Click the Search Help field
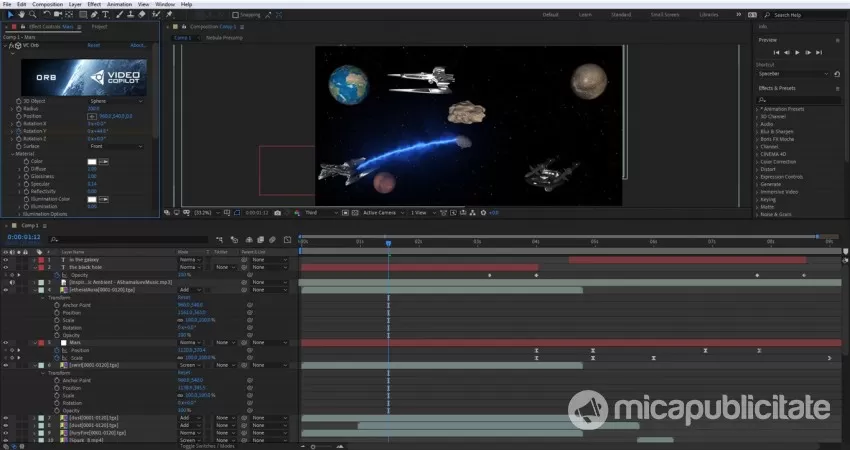The width and height of the screenshot is (850, 450). coord(803,15)
